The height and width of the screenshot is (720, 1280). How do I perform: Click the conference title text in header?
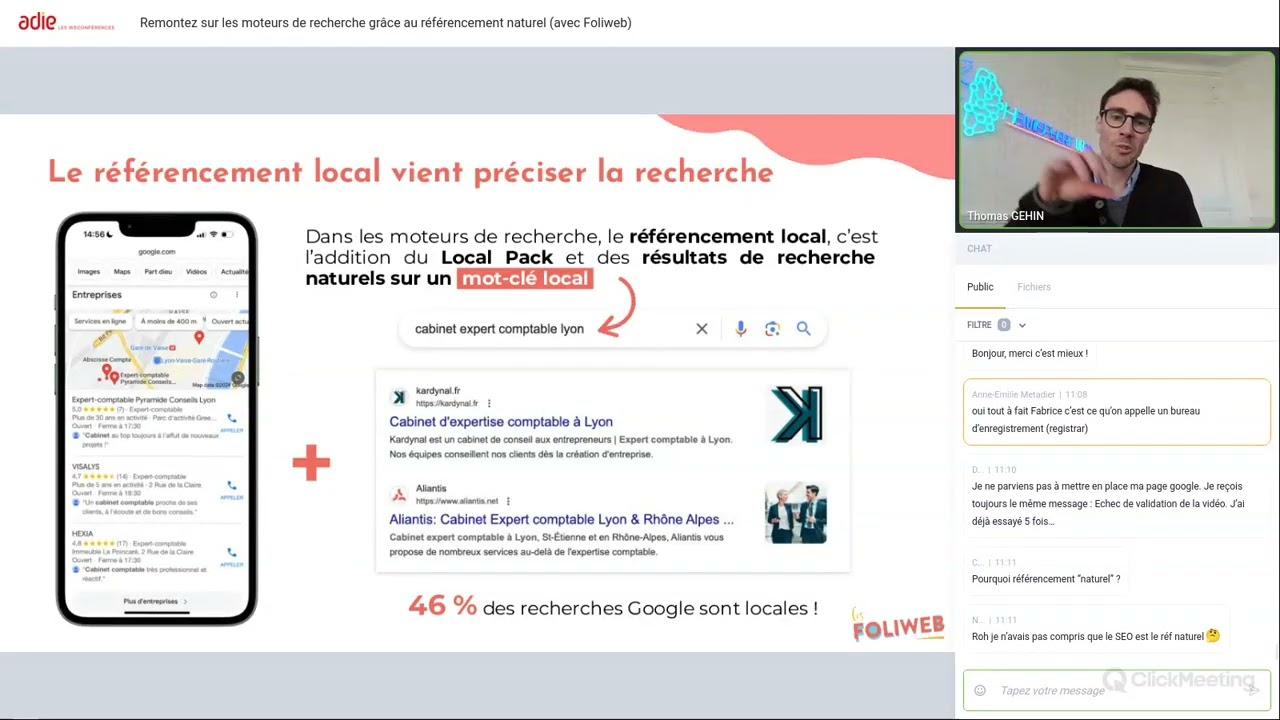click(386, 22)
